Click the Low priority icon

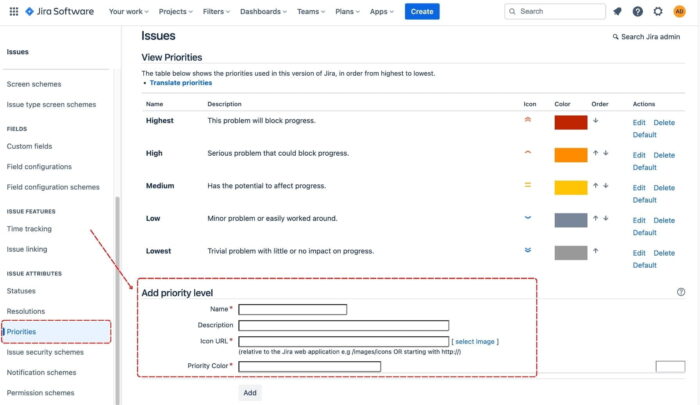tap(528, 217)
